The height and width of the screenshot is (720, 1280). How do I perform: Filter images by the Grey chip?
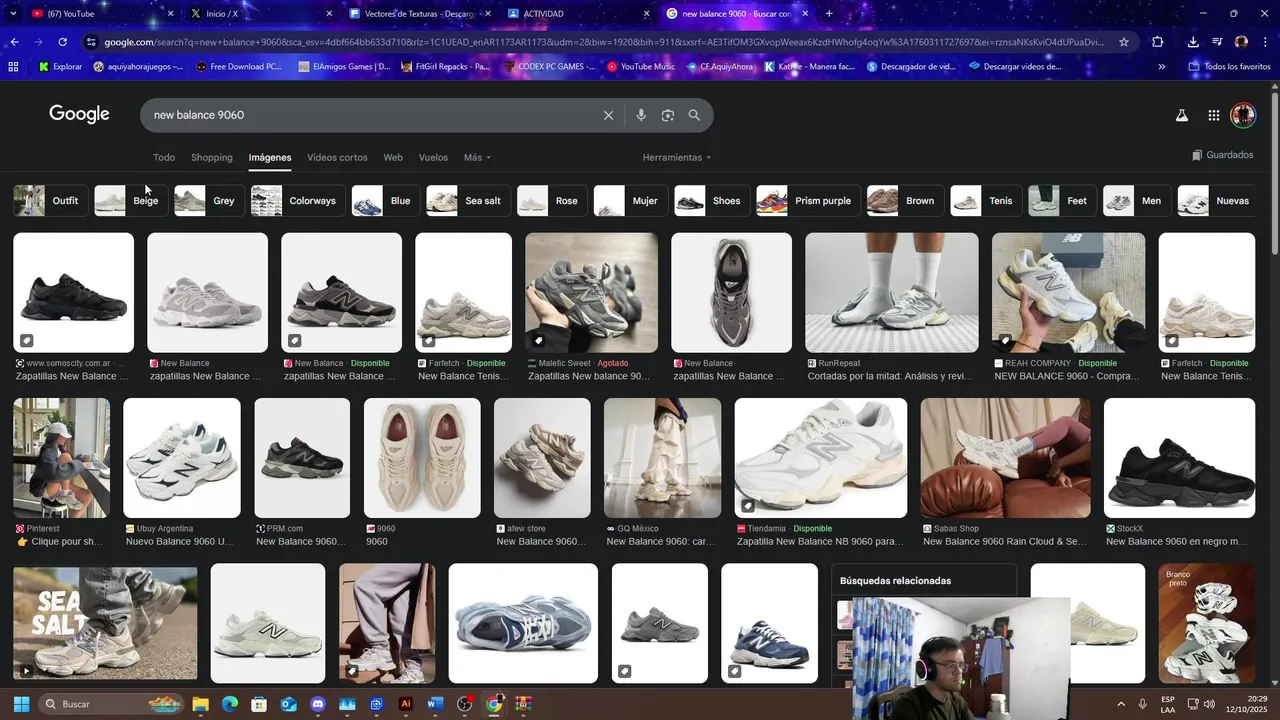coord(208,201)
